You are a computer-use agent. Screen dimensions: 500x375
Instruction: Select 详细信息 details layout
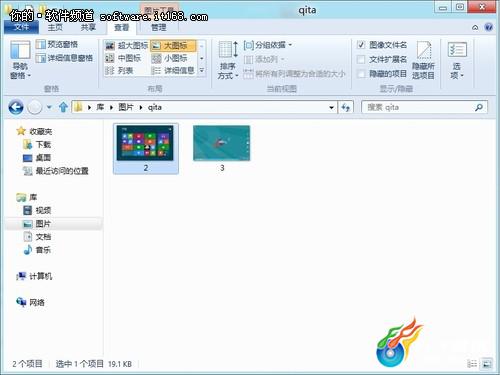[173, 70]
